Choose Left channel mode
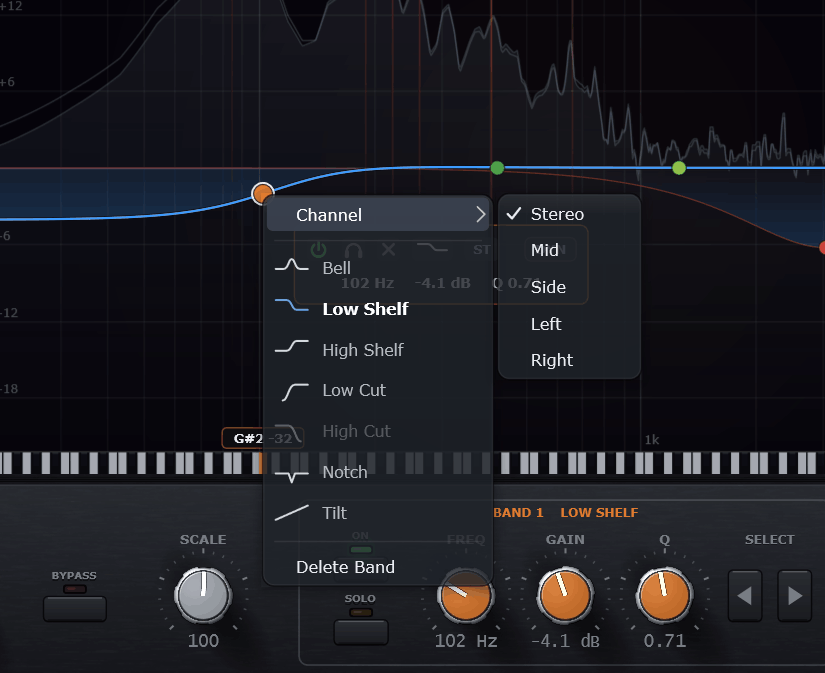 [x=569, y=324]
